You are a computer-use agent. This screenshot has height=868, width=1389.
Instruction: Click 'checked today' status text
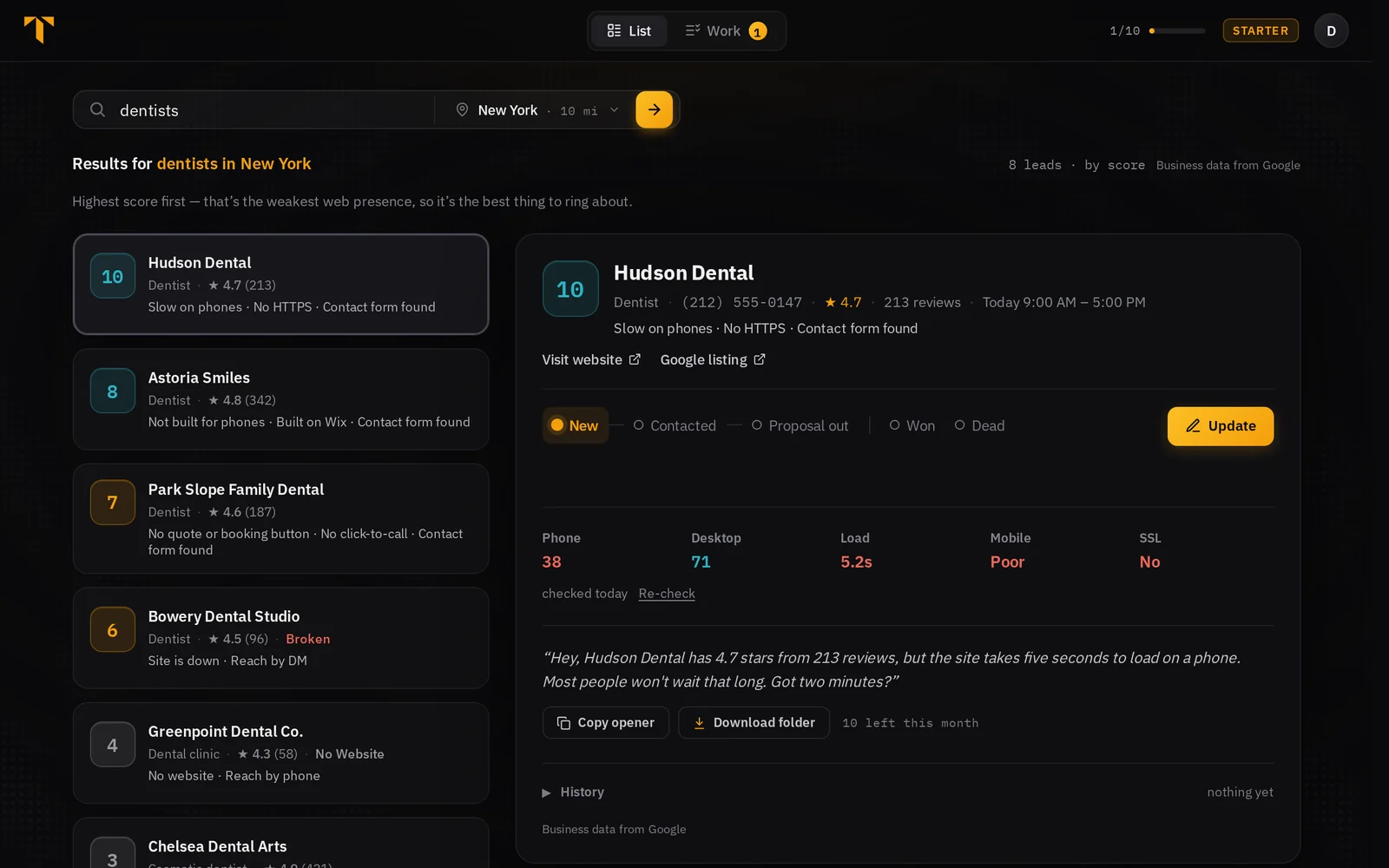click(585, 594)
